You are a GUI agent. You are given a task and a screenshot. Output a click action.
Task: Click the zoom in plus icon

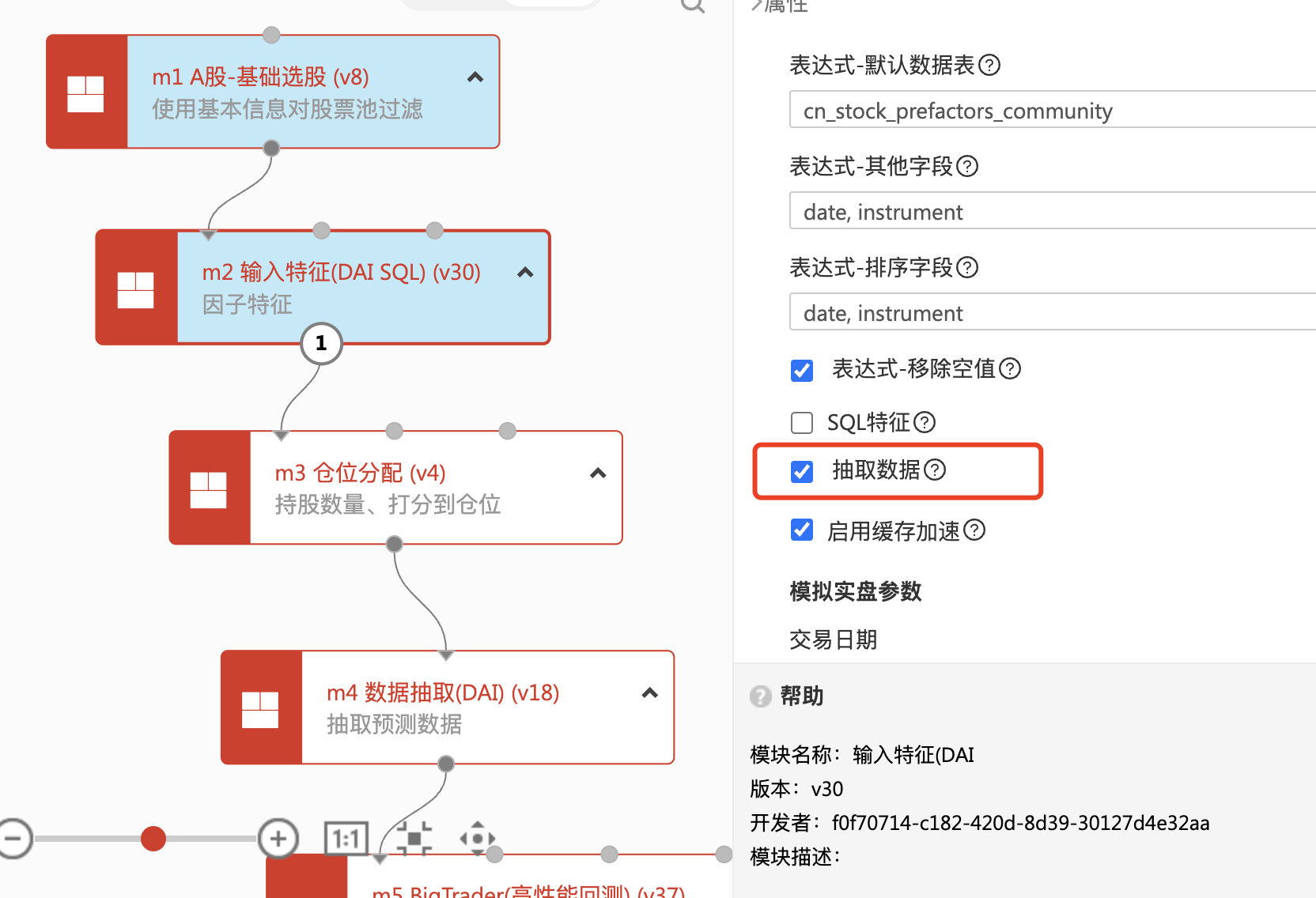pos(278,838)
